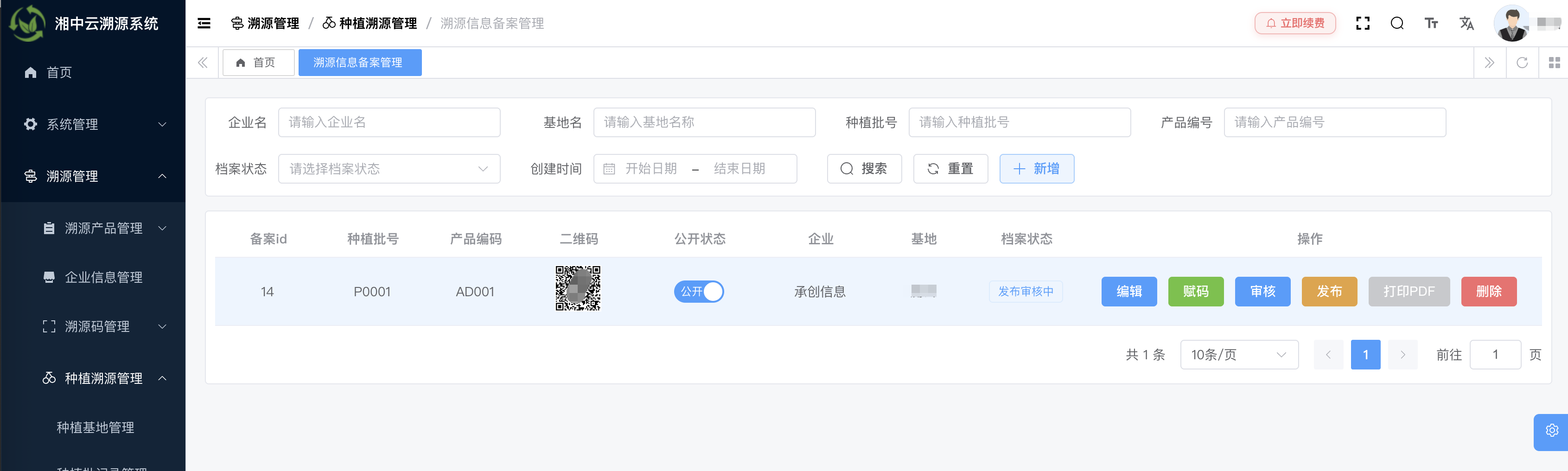This screenshot has height=471, width=1568.
Task: Click the 企业名 input field
Action: tap(389, 122)
